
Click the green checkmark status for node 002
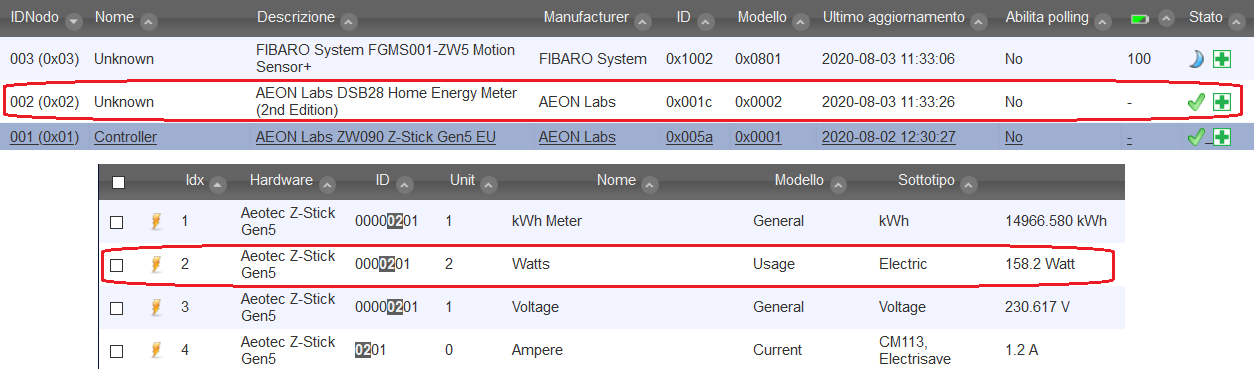(x=1196, y=102)
